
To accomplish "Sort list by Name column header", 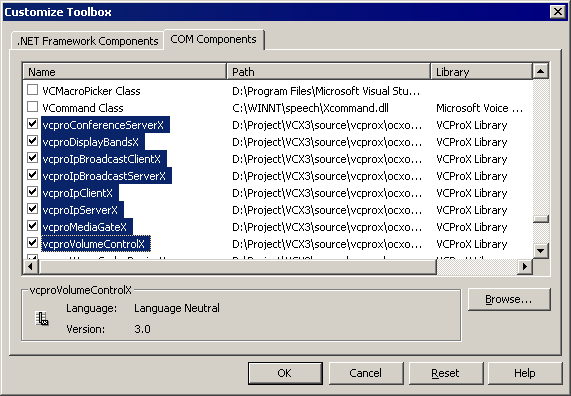I will [125, 72].
